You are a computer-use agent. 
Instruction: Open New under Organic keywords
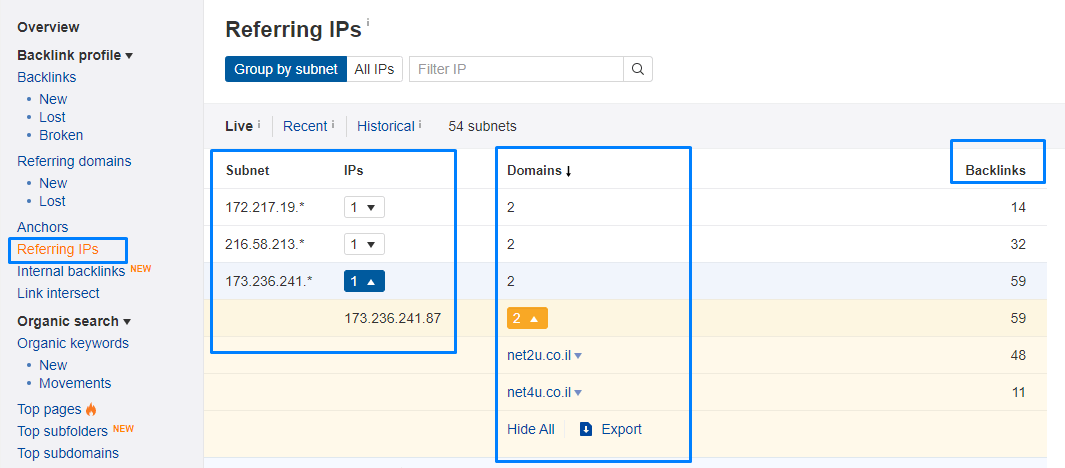(53, 365)
